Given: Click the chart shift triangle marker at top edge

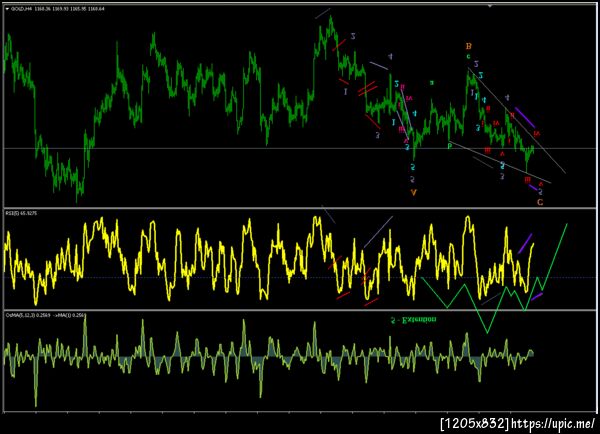Looking at the screenshot, I should pos(490,6).
